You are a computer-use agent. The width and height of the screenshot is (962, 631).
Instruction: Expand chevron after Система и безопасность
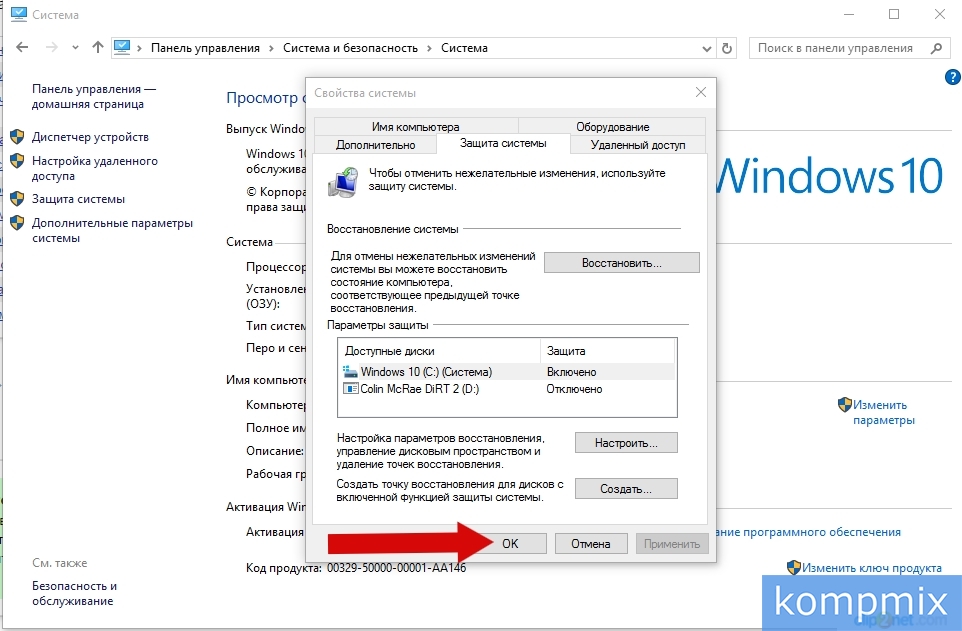(x=429, y=48)
